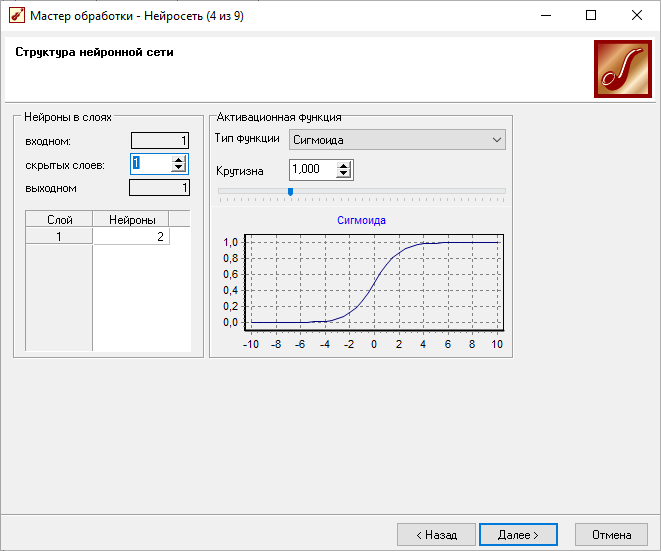Click the скрытых слоев input field
Screen dimensions: 661x551
click(x=151, y=164)
